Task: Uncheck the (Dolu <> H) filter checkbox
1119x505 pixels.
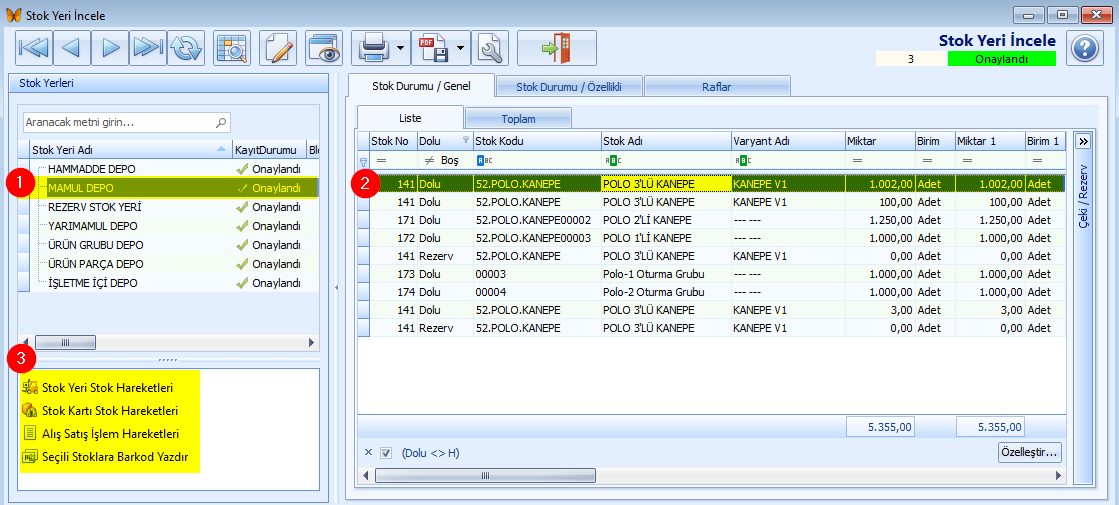Action: (386, 452)
